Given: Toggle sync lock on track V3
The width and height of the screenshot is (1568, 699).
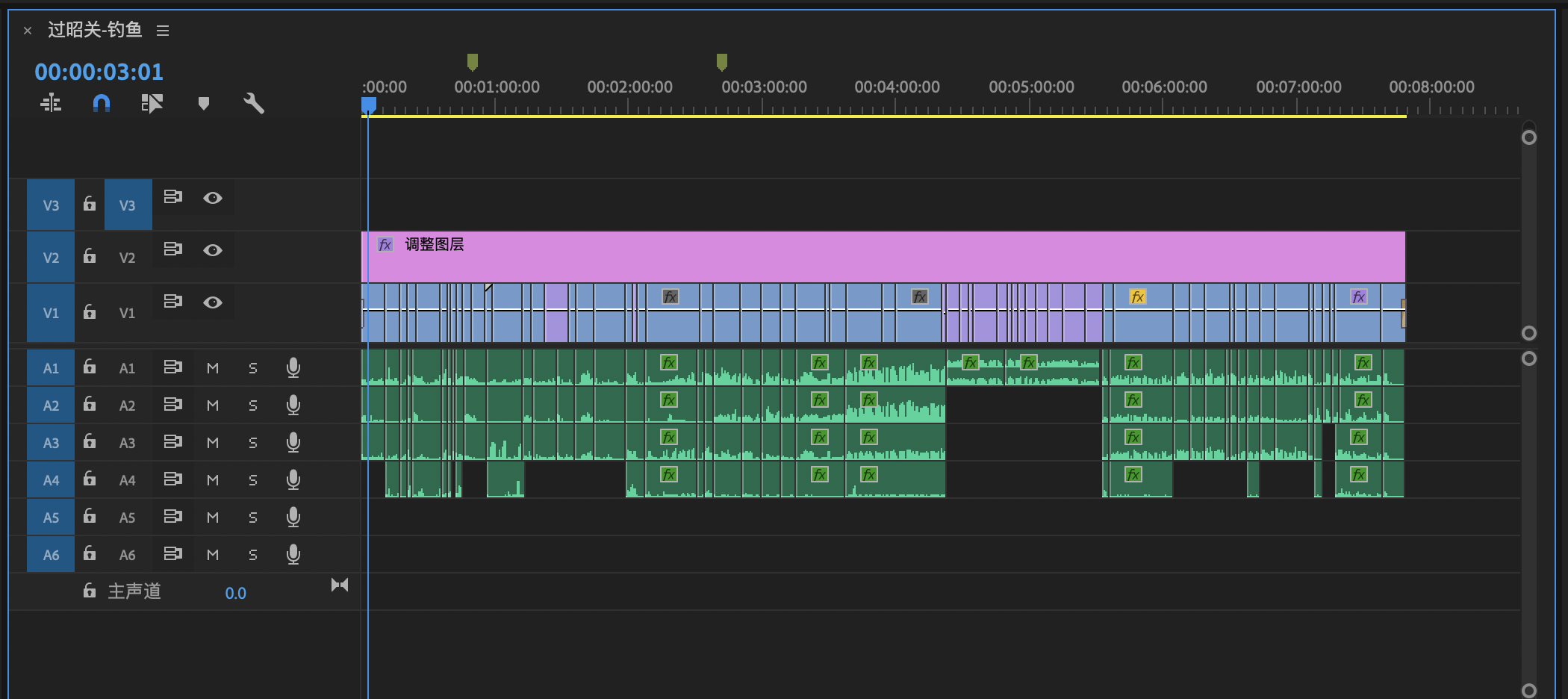Looking at the screenshot, I should pyautogui.click(x=173, y=197).
